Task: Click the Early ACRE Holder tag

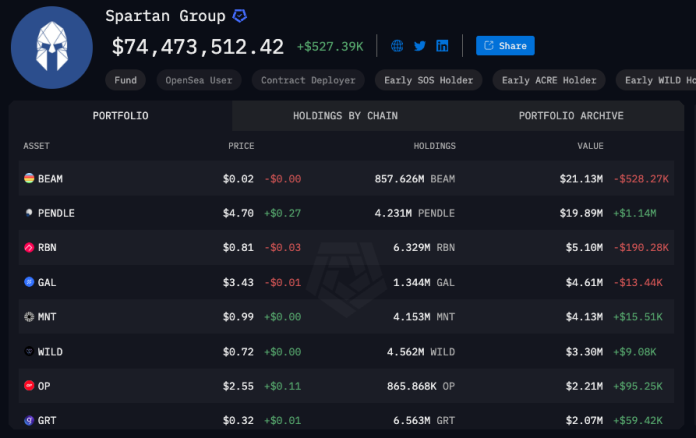Action: [x=548, y=80]
